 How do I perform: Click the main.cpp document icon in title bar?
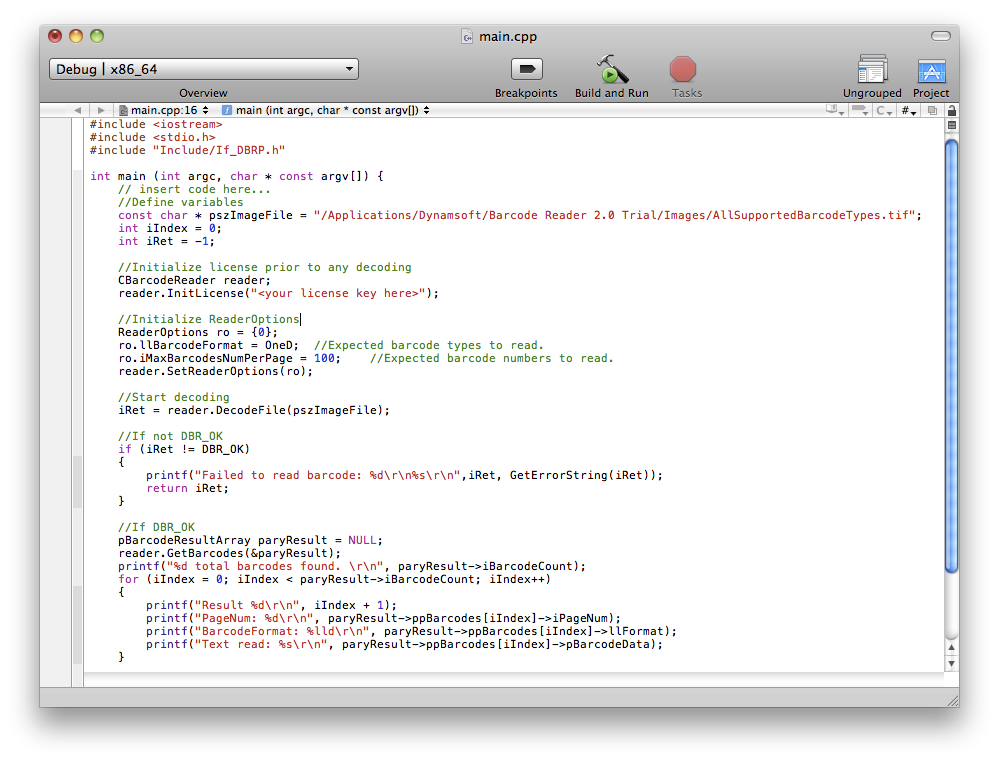click(467, 36)
